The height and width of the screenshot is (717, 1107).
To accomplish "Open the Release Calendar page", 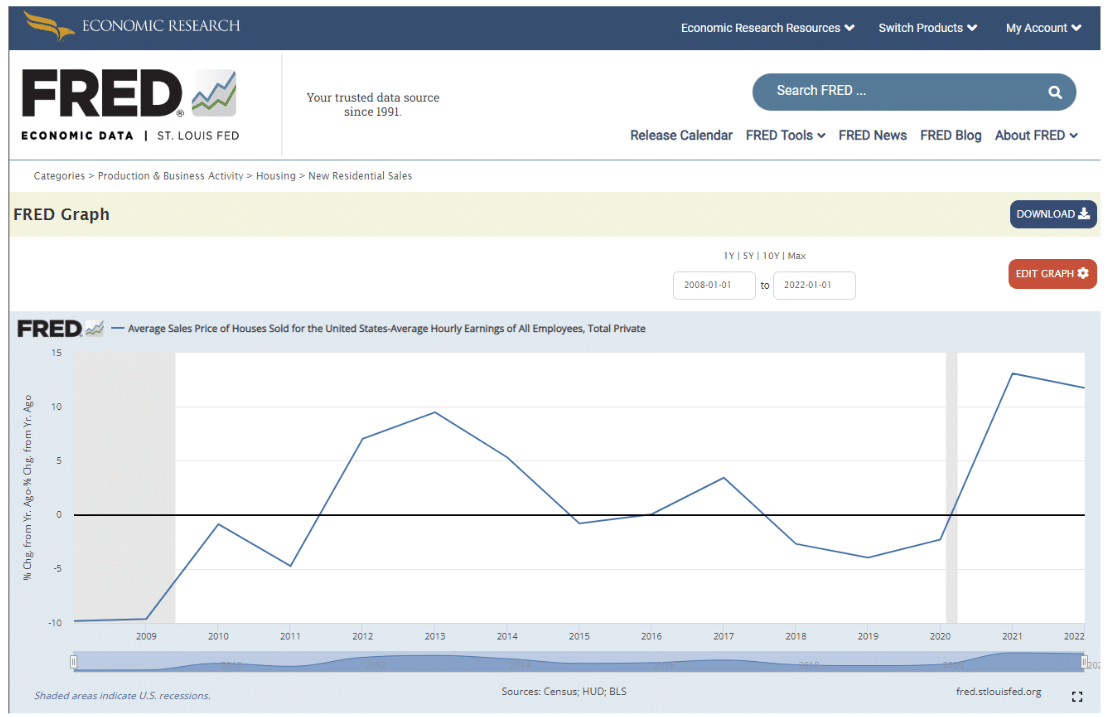I will tap(681, 135).
